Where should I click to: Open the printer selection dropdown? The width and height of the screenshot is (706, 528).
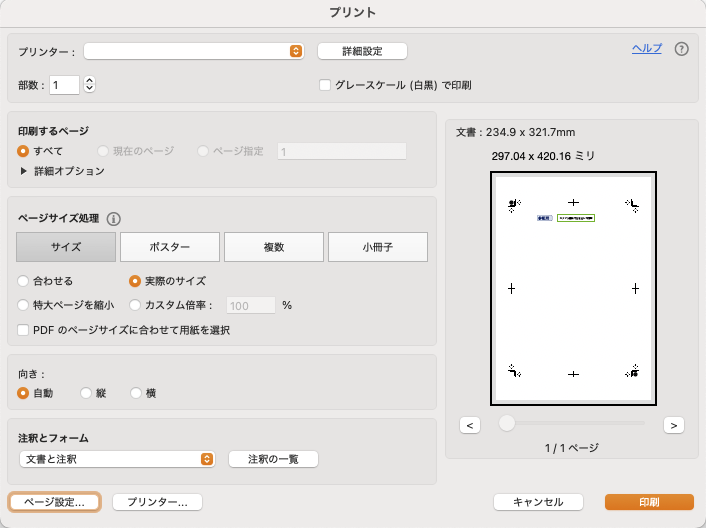pos(194,51)
